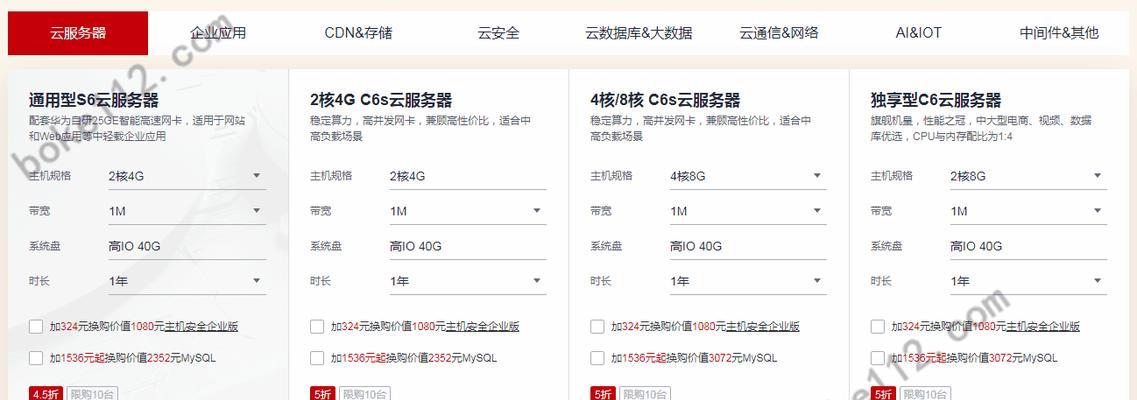Check 加324元 主机安全 checkbox in 独享型C6 card
Screen dimensions: 1137x400
pos(878,327)
